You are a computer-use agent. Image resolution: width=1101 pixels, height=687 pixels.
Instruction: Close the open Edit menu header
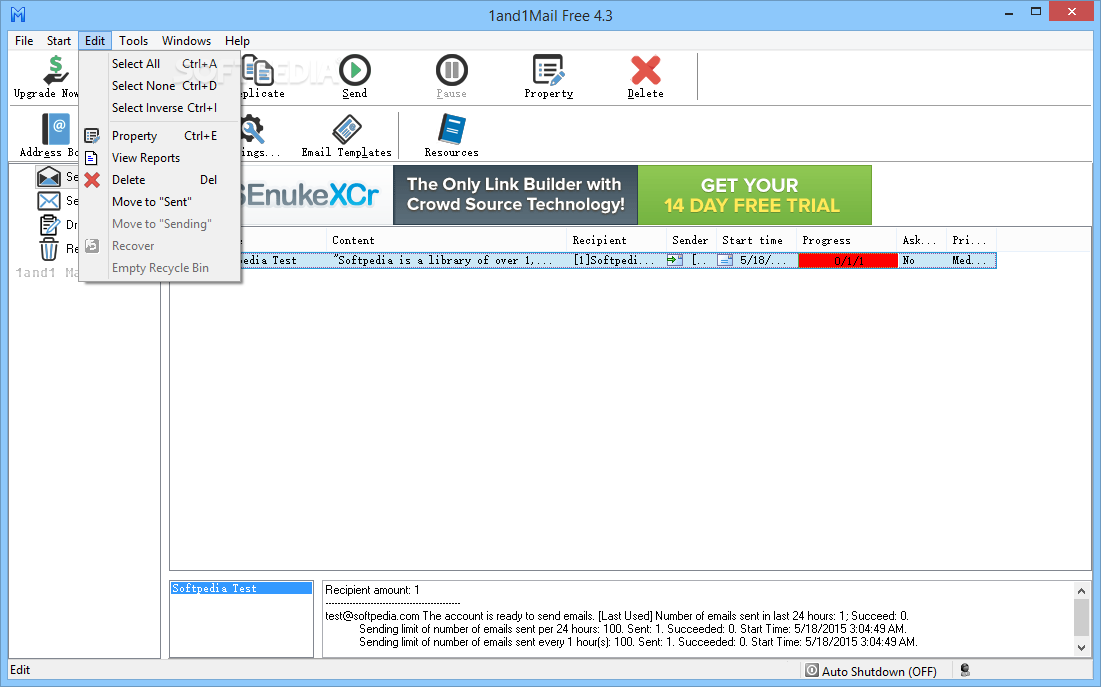point(95,41)
